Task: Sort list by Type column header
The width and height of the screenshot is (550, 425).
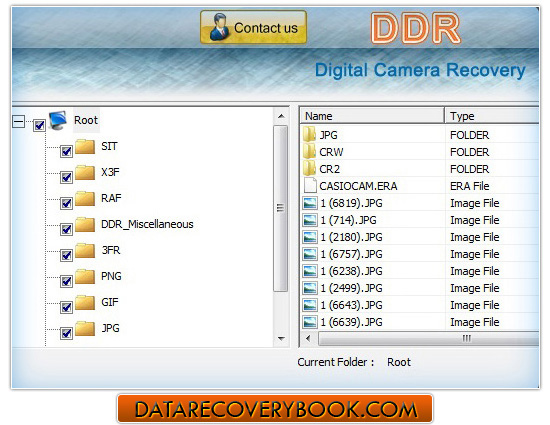Action: tap(492, 116)
